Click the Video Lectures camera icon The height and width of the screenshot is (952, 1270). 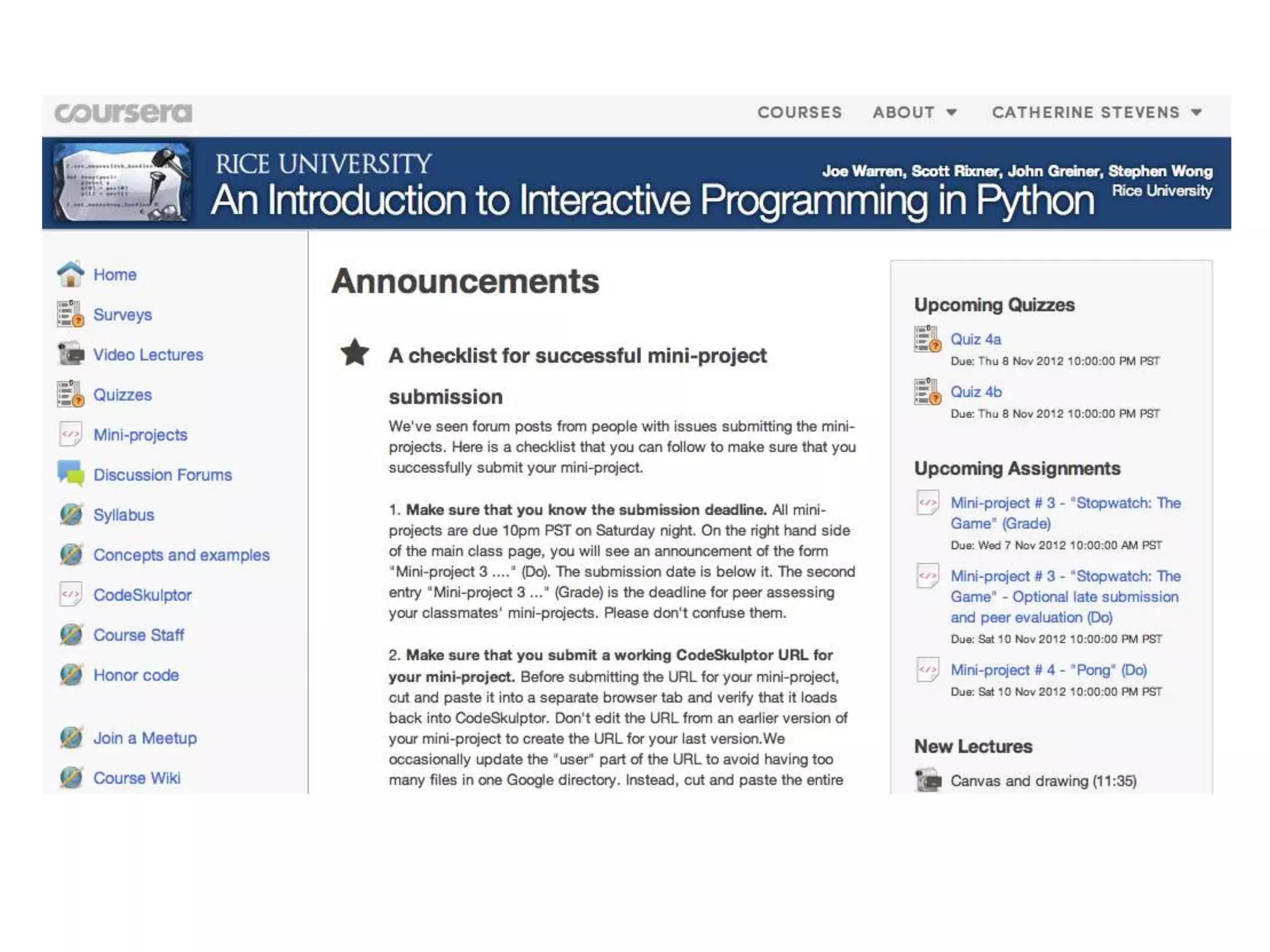[71, 355]
